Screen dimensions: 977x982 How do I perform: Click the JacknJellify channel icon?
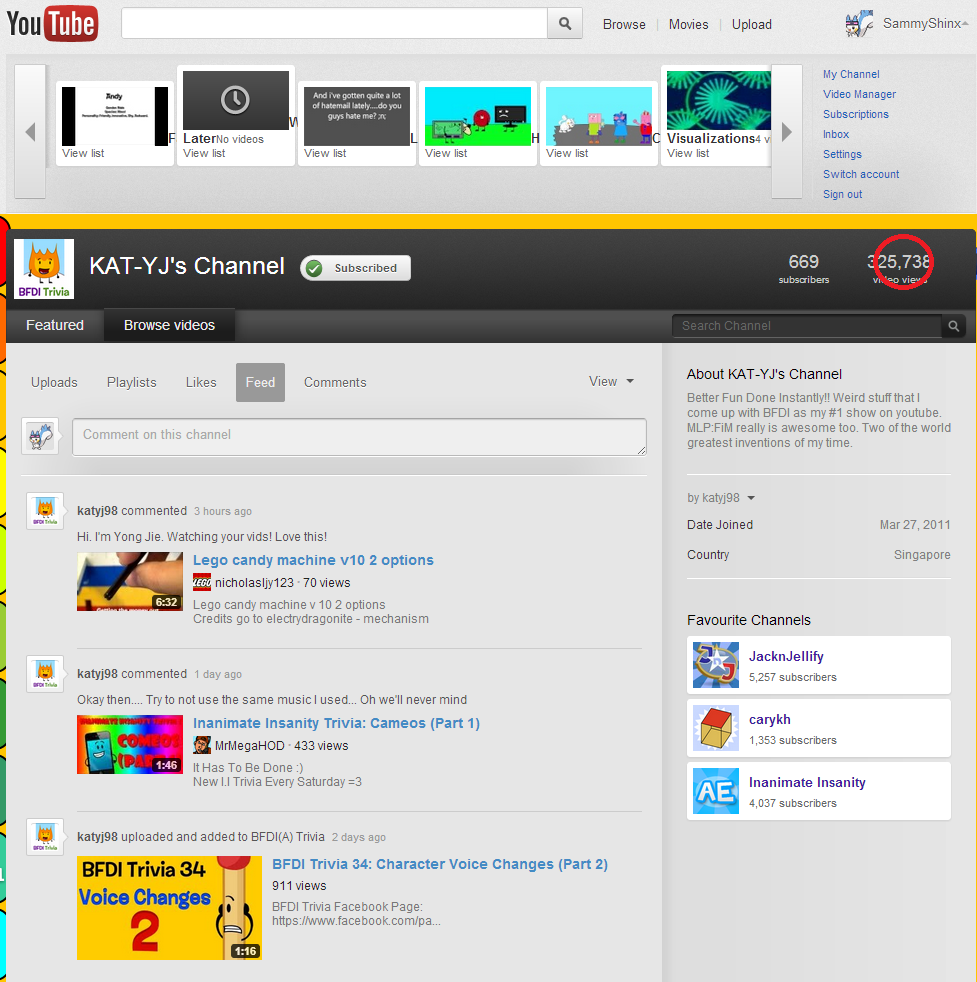tap(716, 665)
